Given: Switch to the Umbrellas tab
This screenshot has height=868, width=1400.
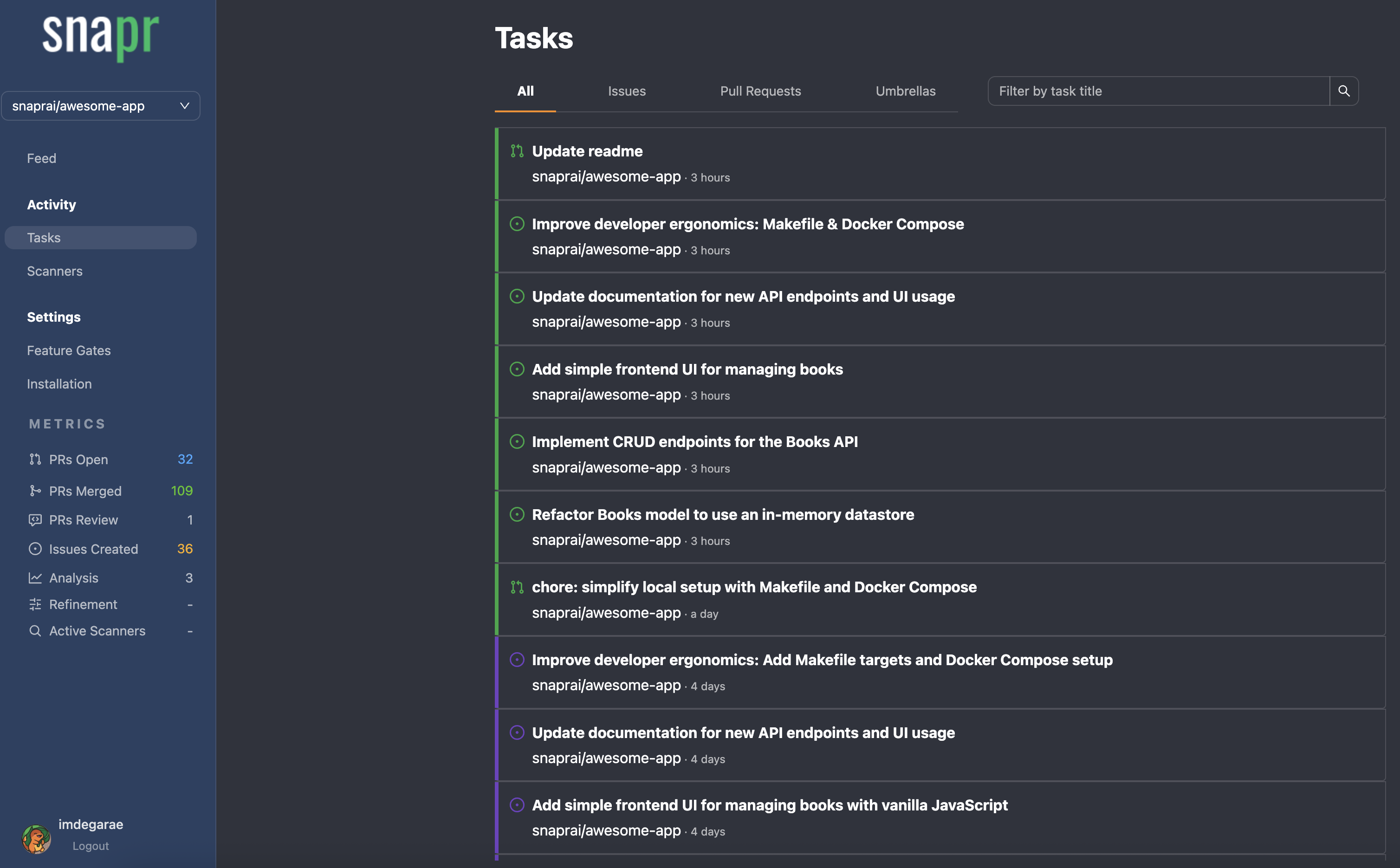Looking at the screenshot, I should (x=905, y=91).
